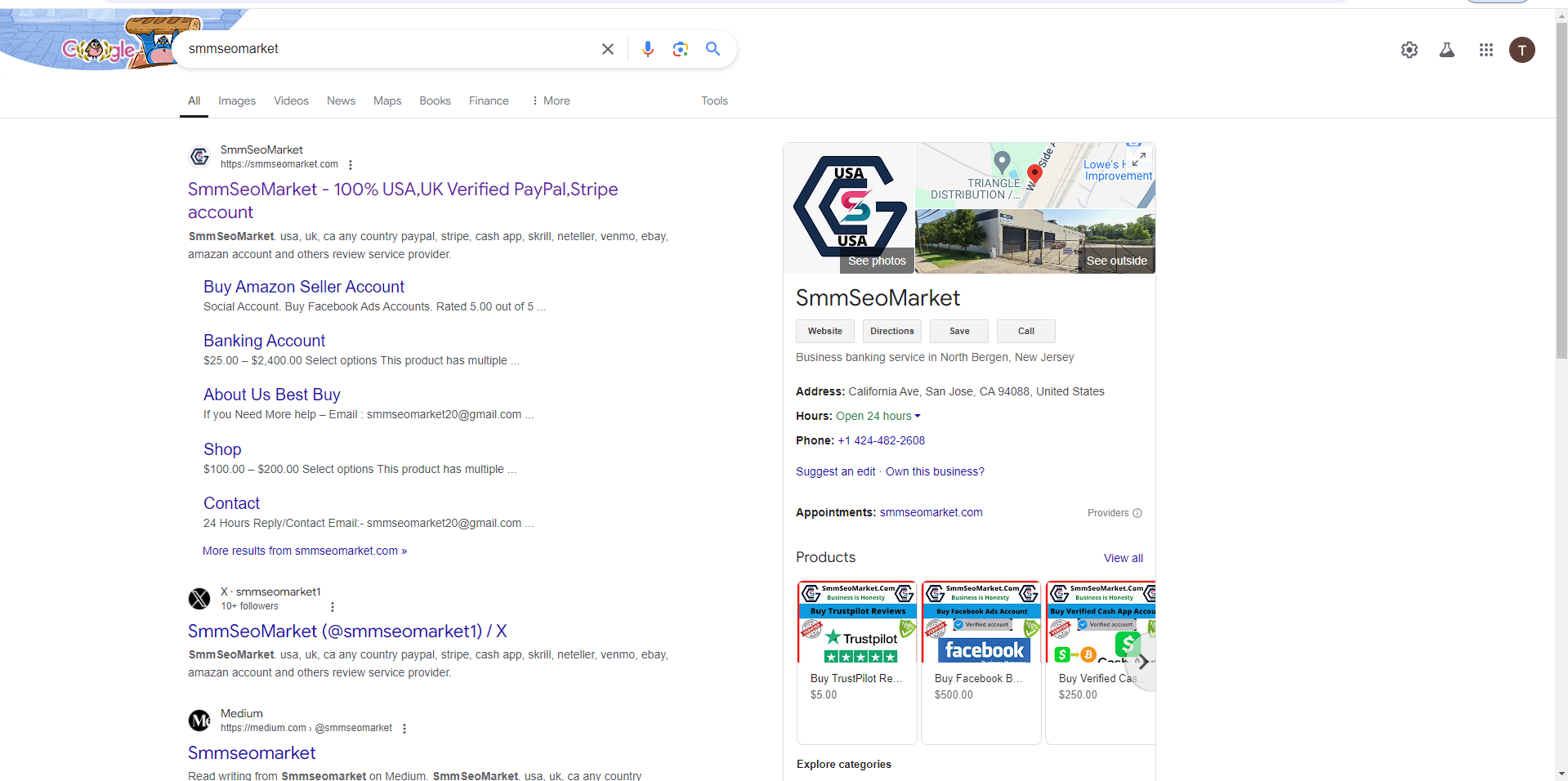Image resolution: width=1568 pixels, height=781 pixels.
Task: Open the Smmseomarket Medium result
Action: click(x=252, y=752)
